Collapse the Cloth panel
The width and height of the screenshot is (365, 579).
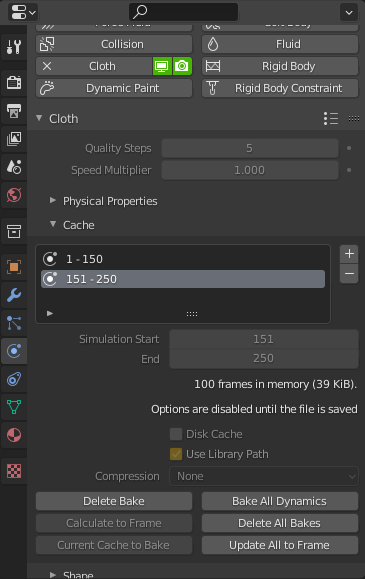pyautogui.click(x=39, y=118)
